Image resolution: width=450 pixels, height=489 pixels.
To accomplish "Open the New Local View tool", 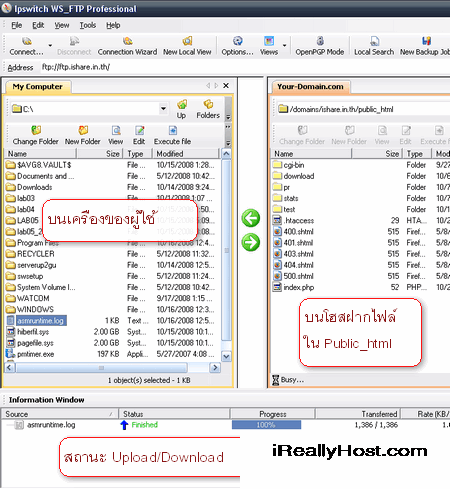I will pos(187,46).
